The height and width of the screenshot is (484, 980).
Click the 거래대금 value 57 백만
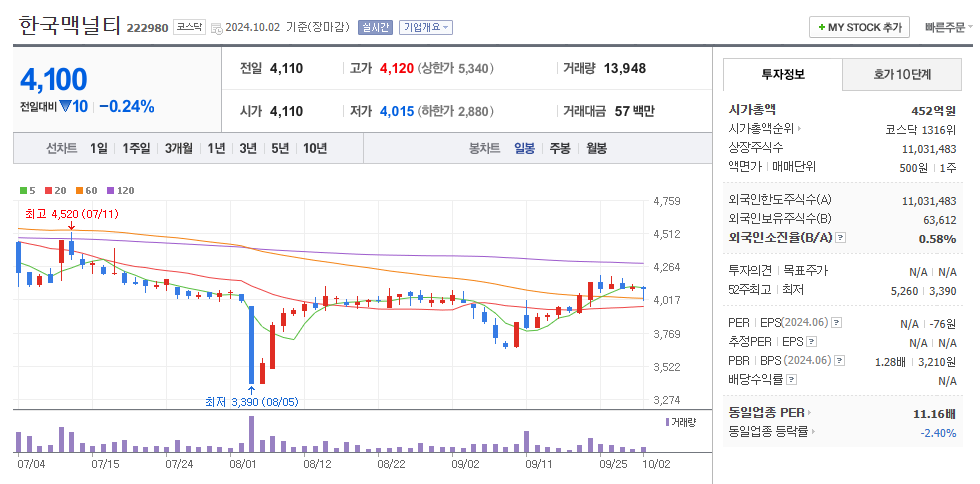click(x=634, y=111)
